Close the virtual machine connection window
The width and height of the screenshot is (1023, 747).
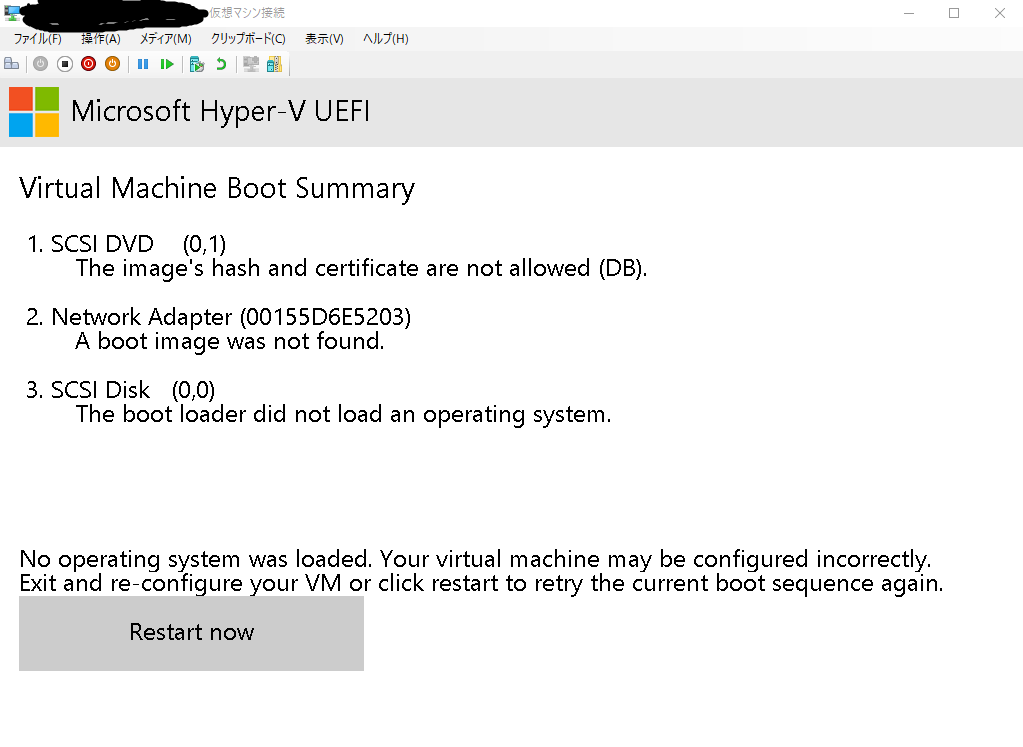coord(1000,13)
